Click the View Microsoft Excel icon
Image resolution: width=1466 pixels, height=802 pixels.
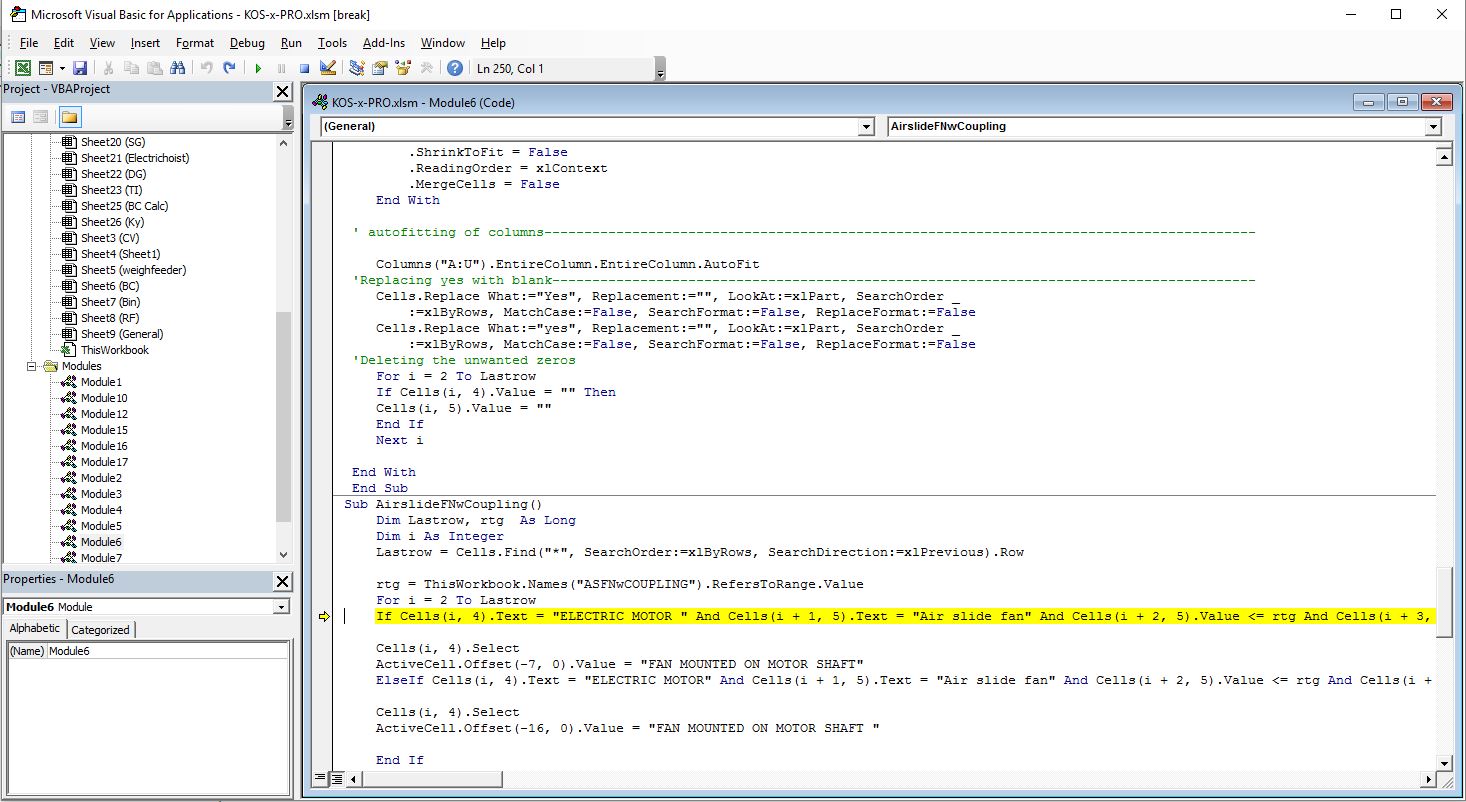(22, 68)
